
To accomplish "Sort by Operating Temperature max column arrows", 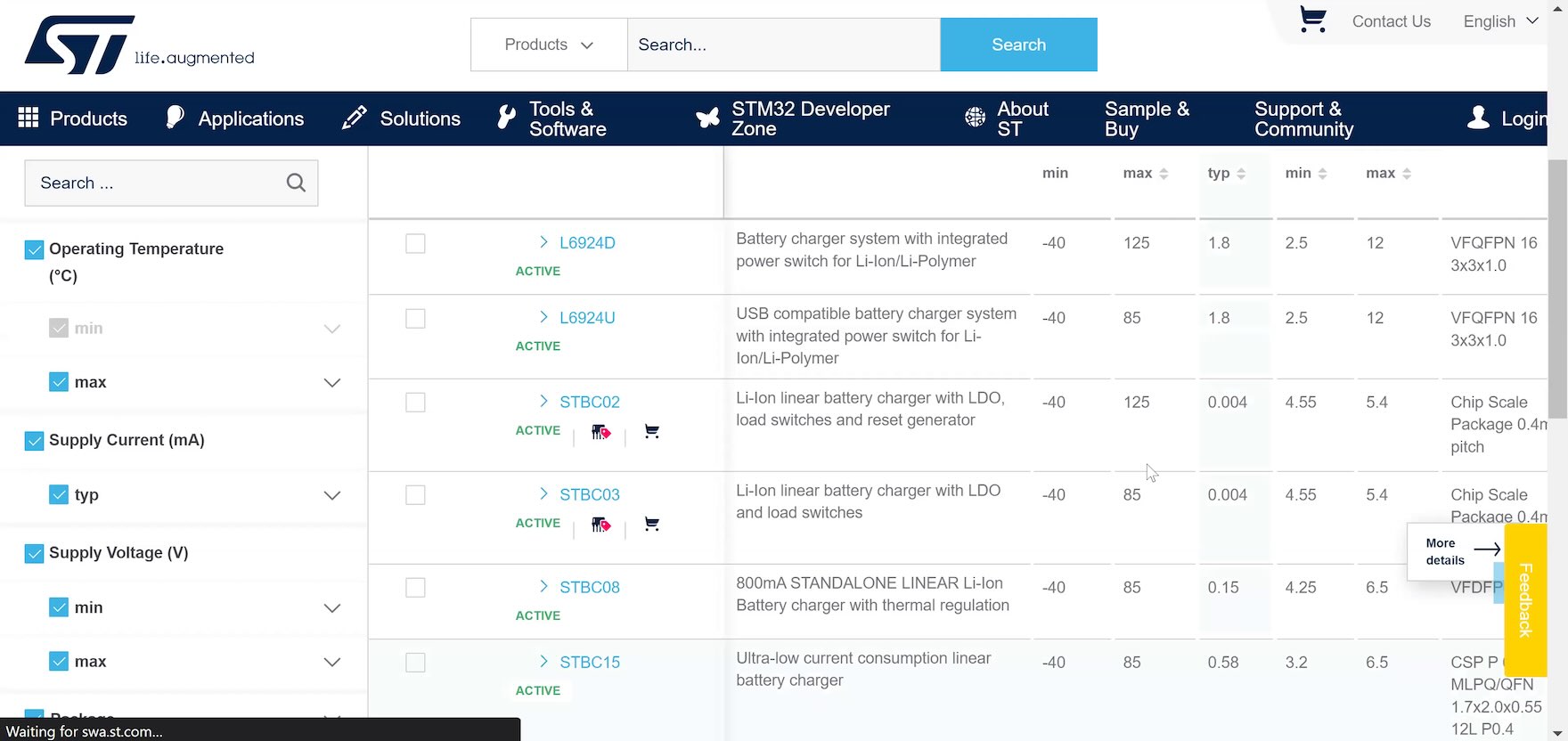I will [1164, 174].
